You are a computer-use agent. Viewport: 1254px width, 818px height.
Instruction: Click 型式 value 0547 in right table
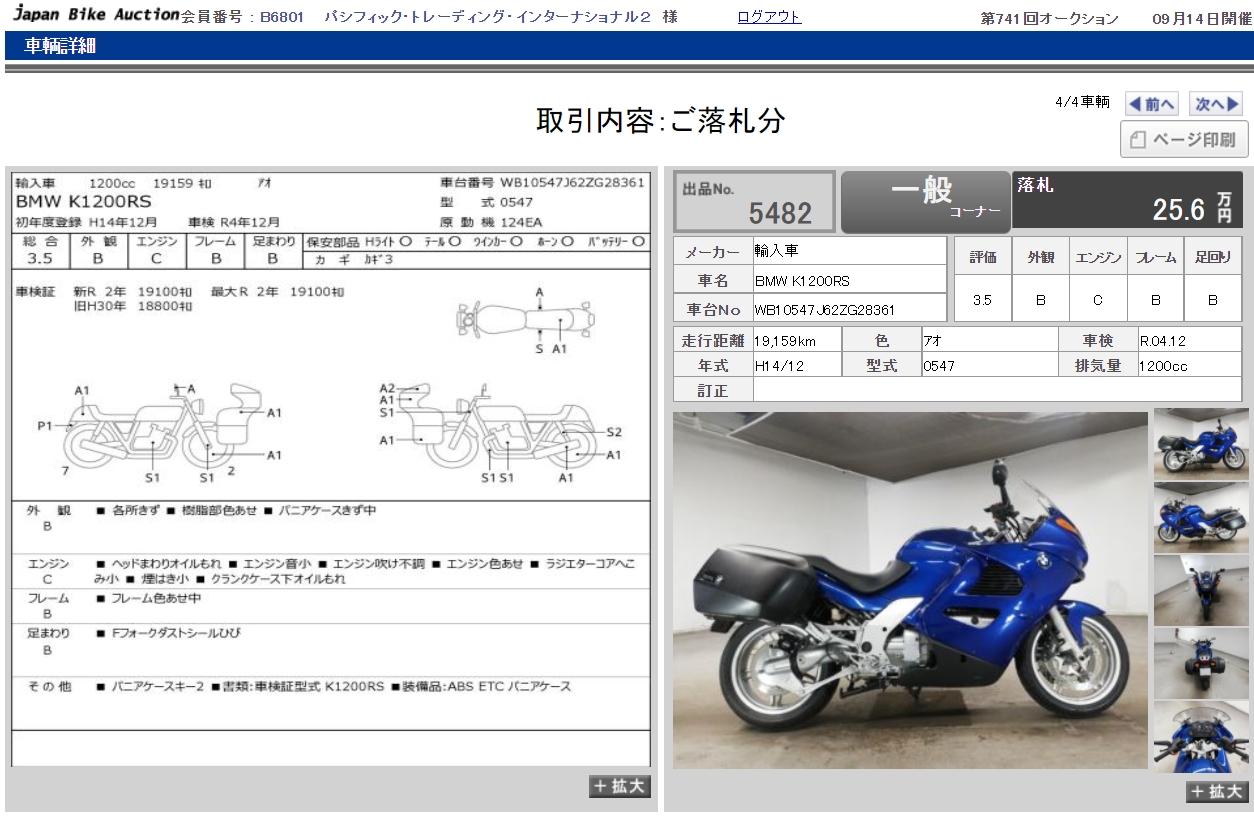(939, 366)
